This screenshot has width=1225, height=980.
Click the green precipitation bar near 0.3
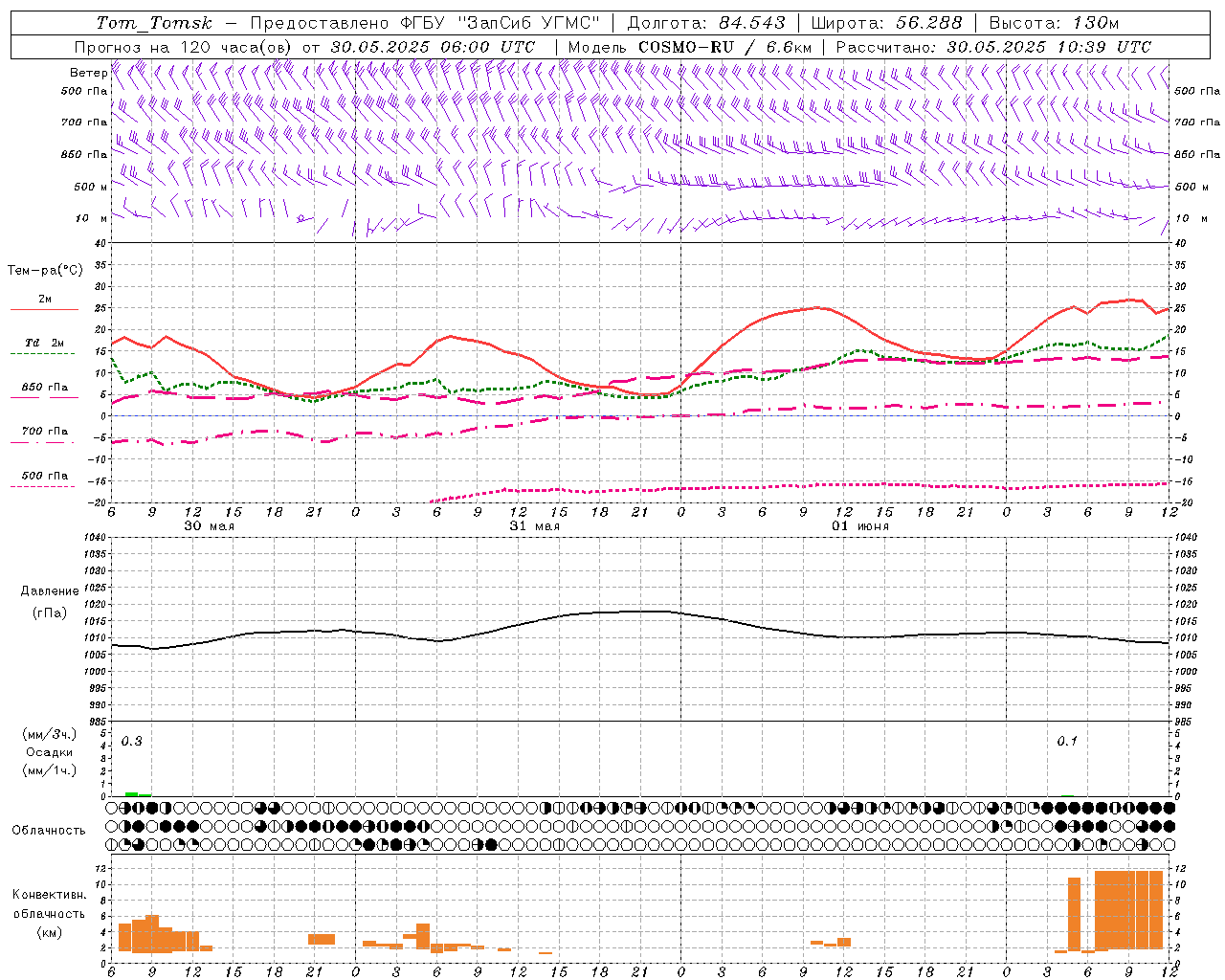click(138, 794)
